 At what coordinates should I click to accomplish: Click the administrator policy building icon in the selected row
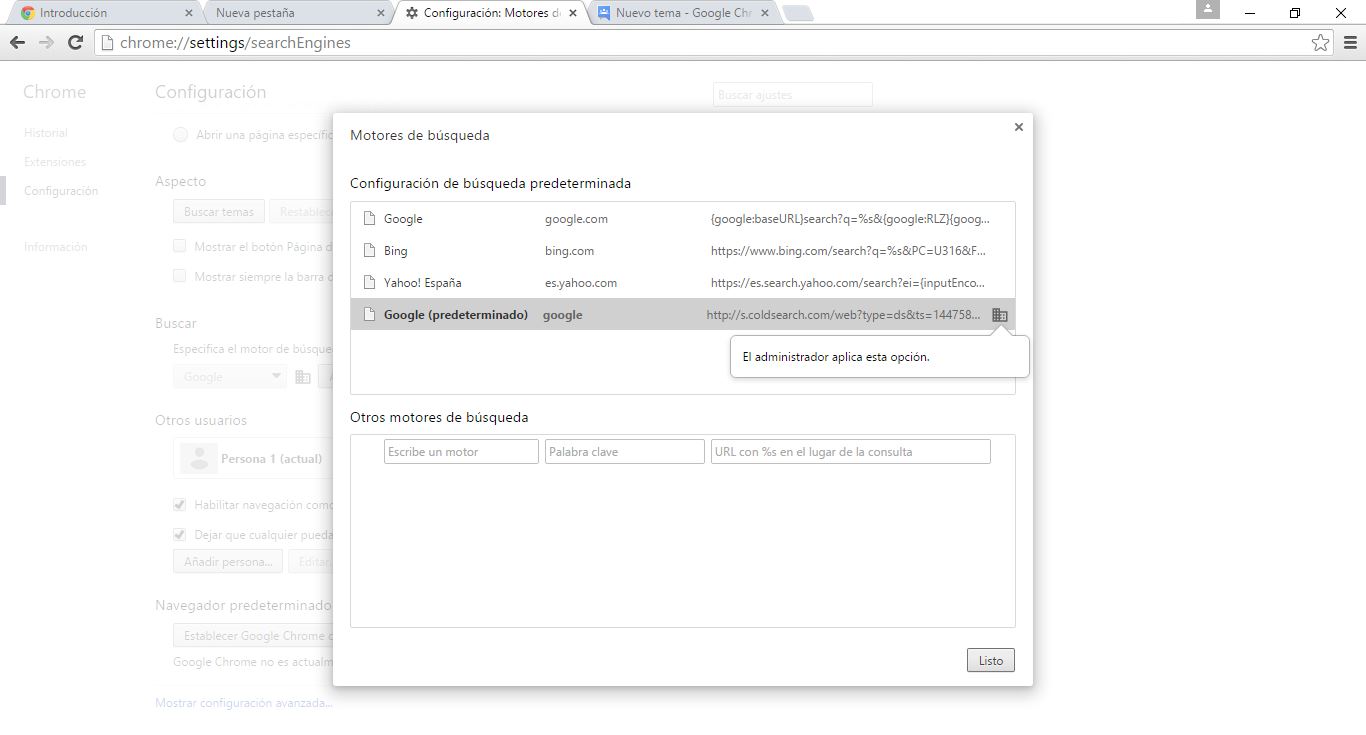tap(999, 314)
